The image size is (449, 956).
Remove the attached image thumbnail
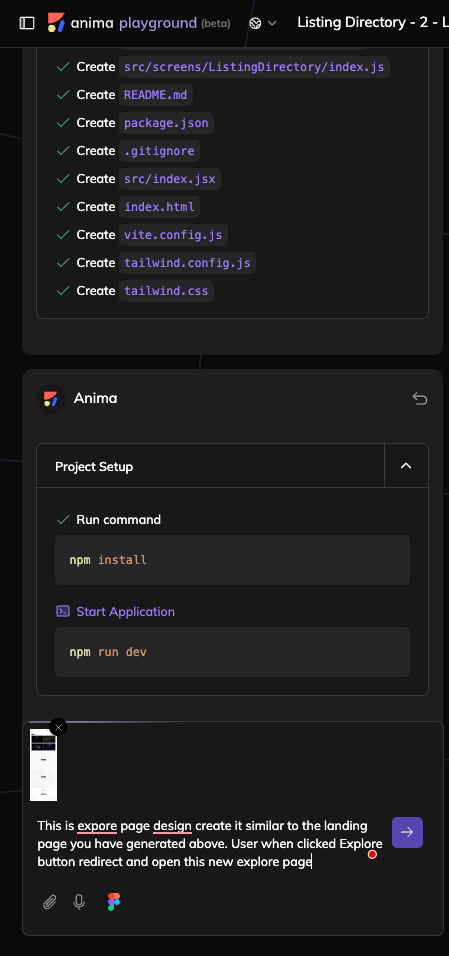[x=58, y=727]
